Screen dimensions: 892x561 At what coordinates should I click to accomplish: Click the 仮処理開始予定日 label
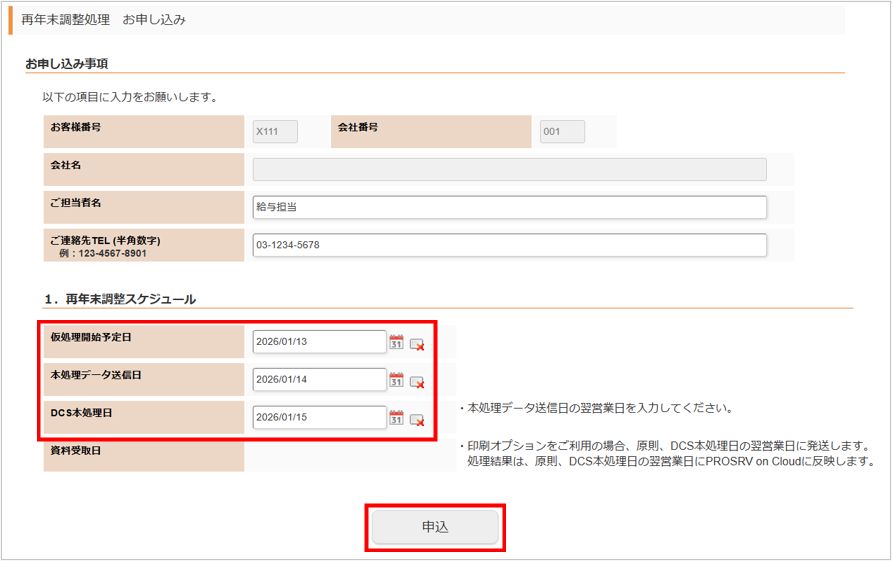point(91,337)
